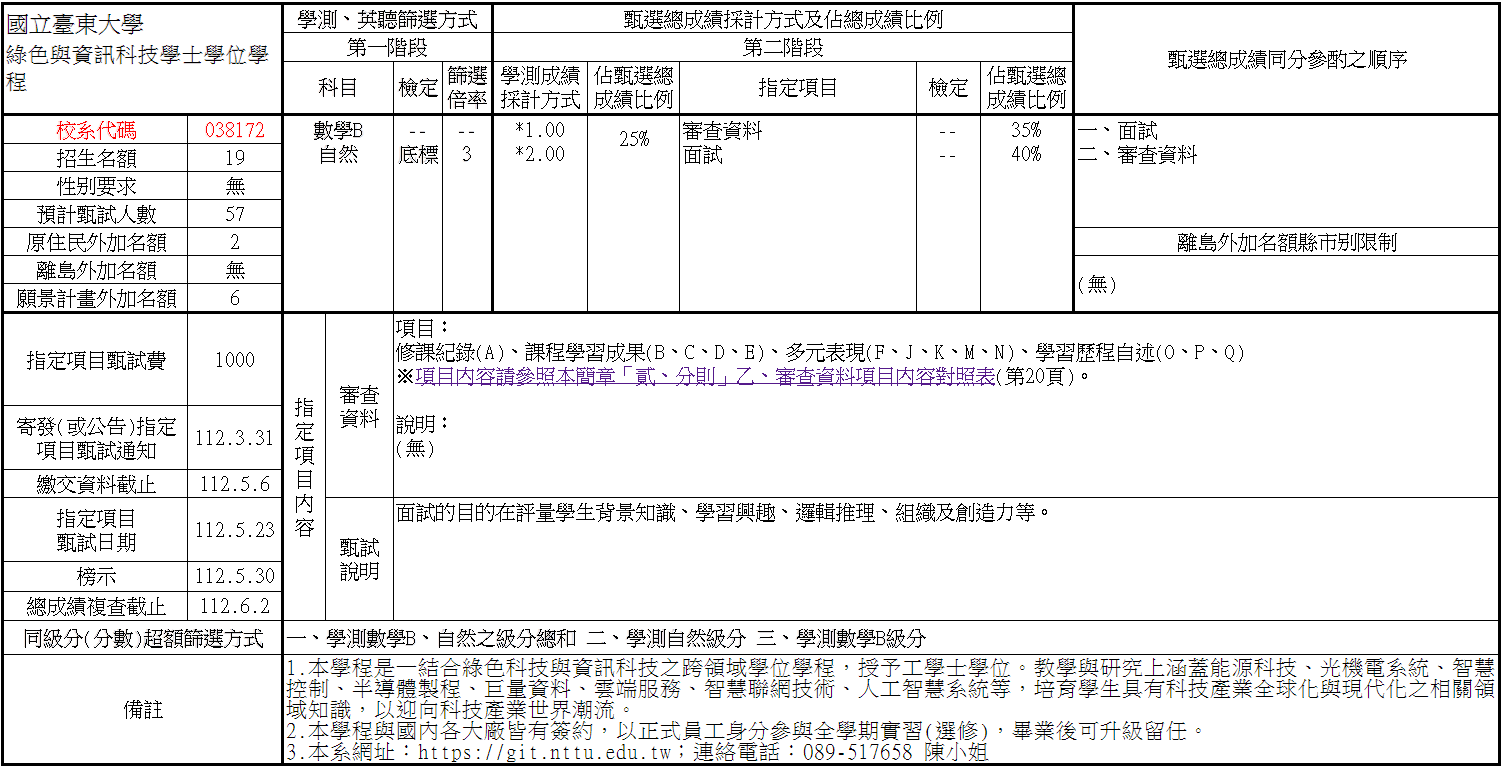Click the 備註 label
Image resolution: width=1501 pixels, height=766 pixels.
click(144, 710)
